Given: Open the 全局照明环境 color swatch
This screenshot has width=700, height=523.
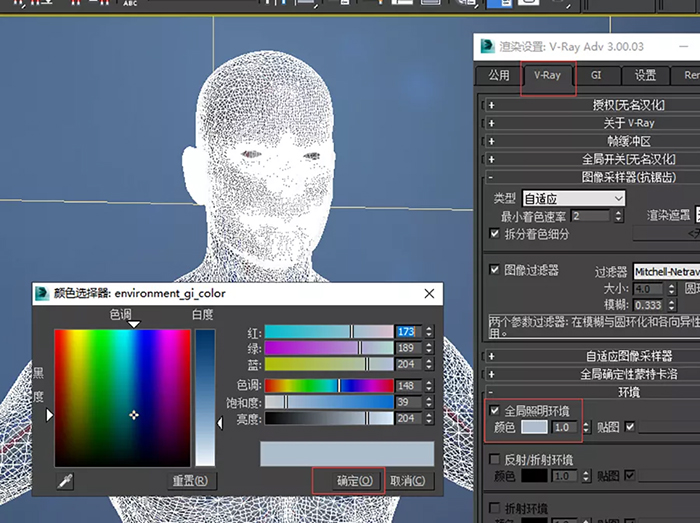Looking at the screenshot, I should (534, 427).
